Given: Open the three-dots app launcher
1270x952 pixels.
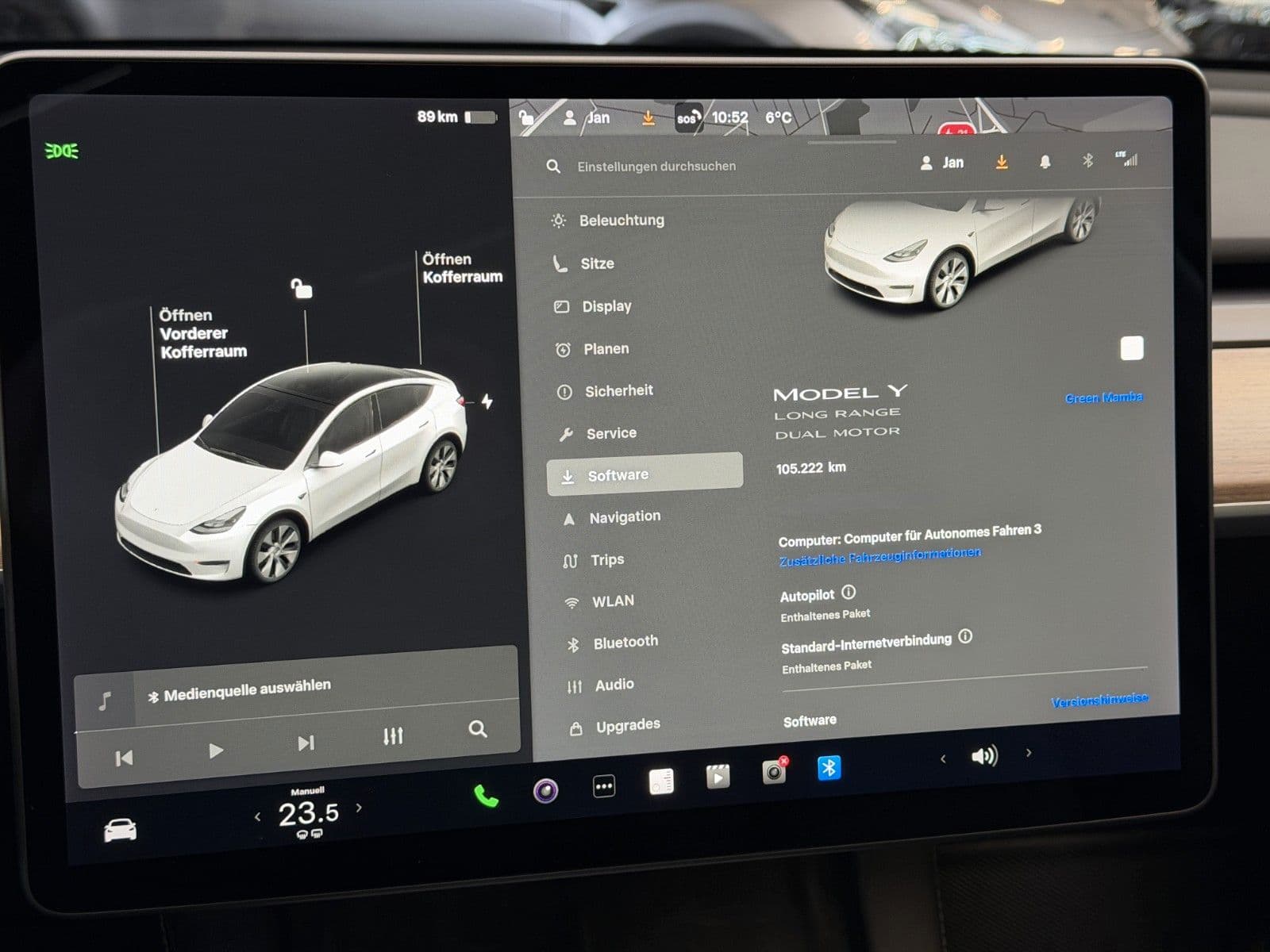Looking at the screenshot, I should (604, 787).
